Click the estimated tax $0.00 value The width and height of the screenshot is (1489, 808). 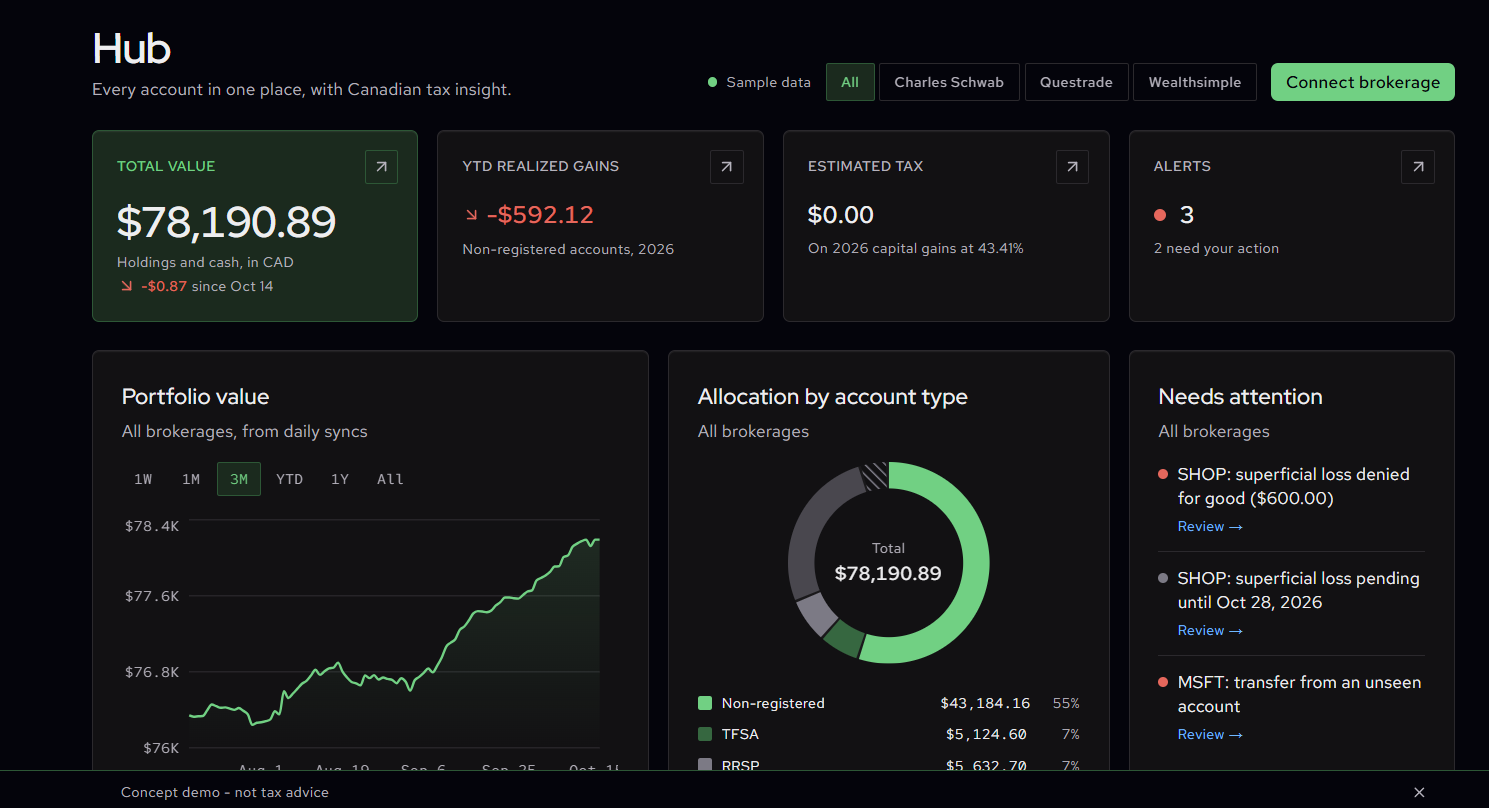pyautogui.click(x=841, y=215)
